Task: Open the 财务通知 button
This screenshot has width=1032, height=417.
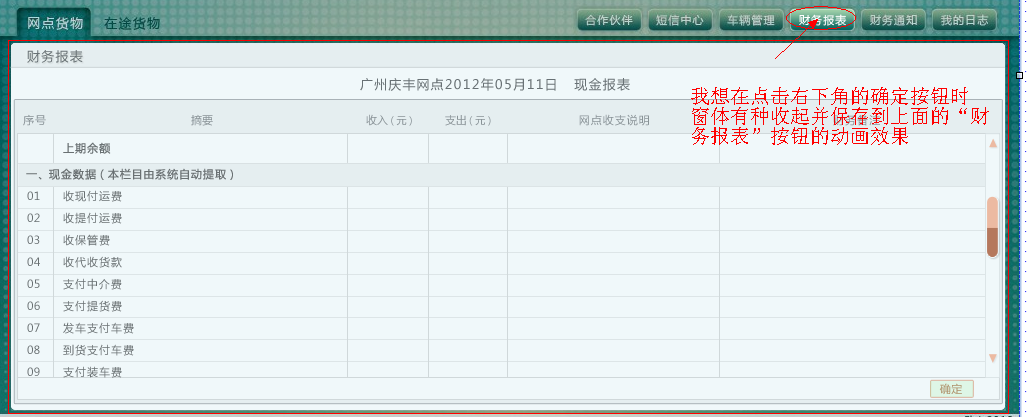Action: coord(893,20)
